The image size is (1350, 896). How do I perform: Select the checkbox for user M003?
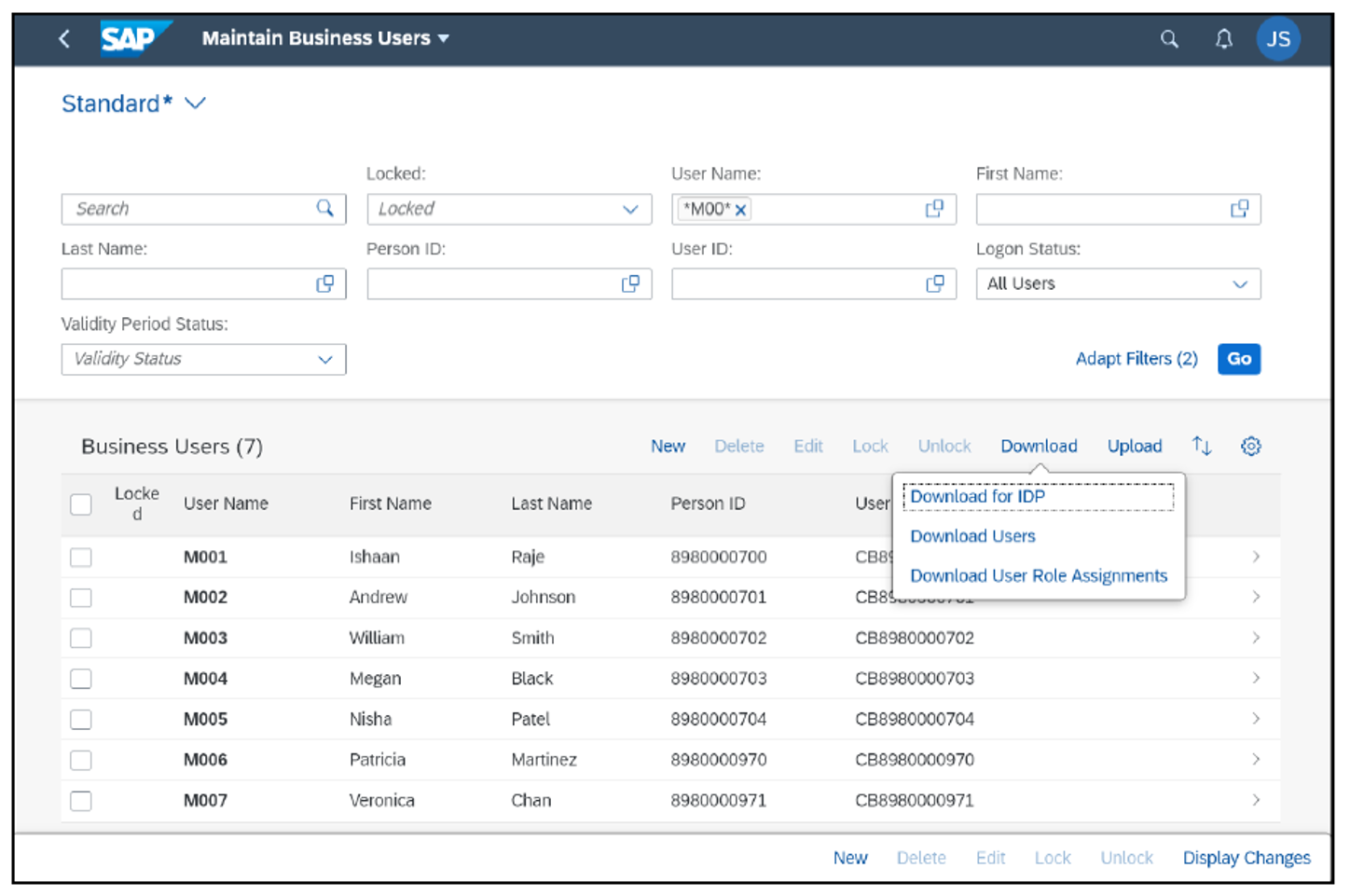80,638
